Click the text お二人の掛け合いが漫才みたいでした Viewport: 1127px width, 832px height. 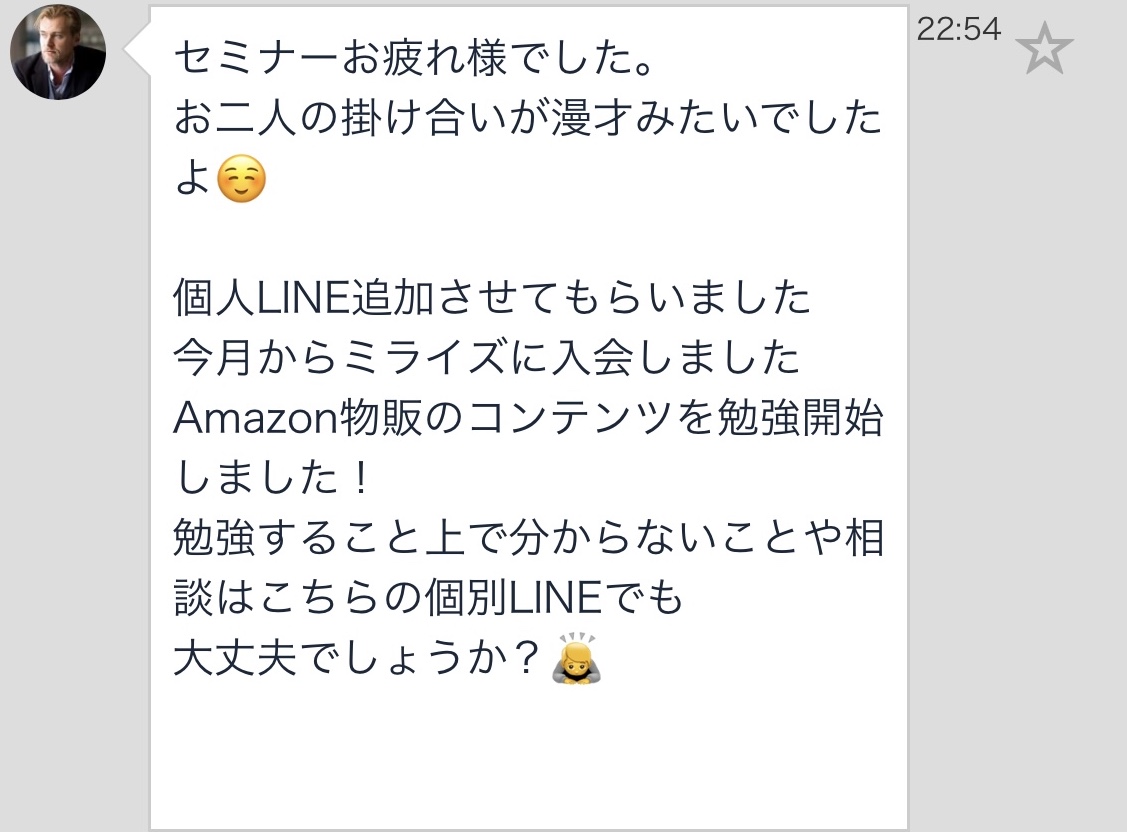pyautogui.click(x=528, y=118)
